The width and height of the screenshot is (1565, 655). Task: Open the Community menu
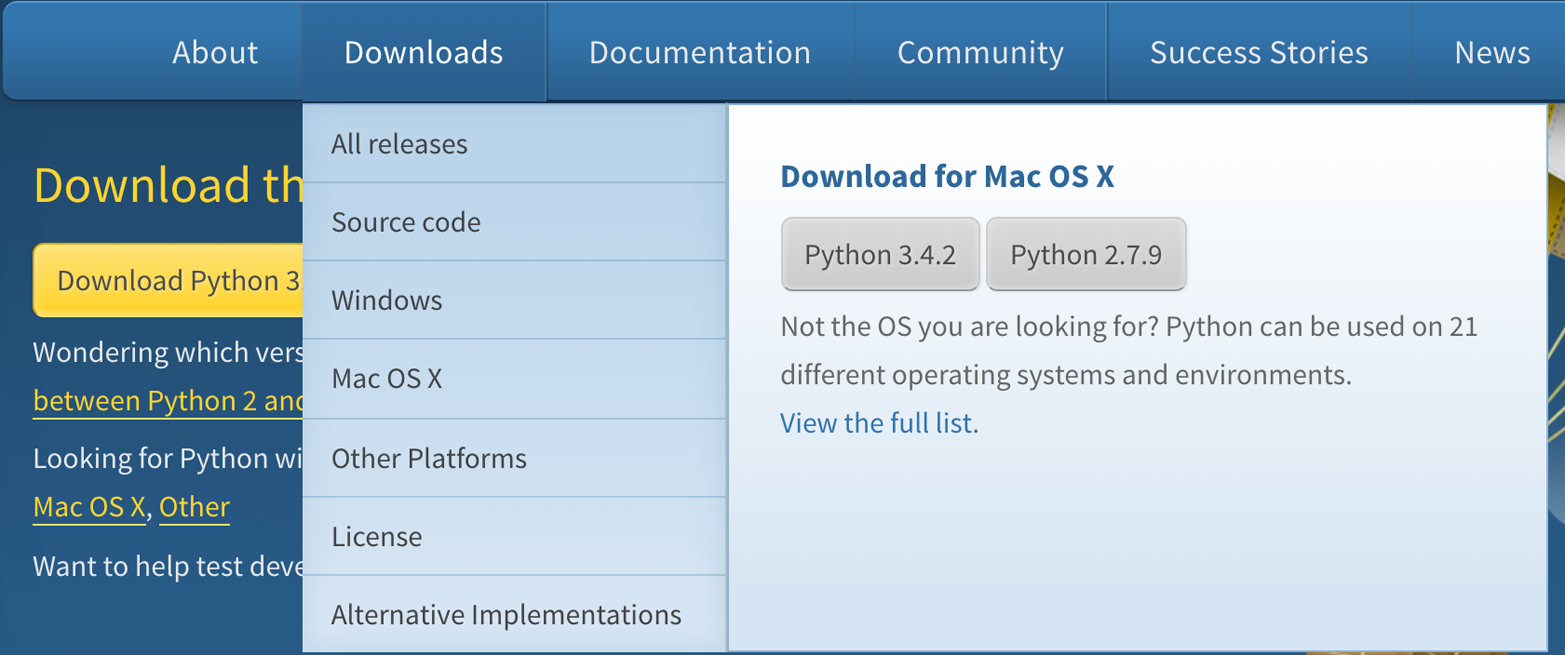point(980,52)
